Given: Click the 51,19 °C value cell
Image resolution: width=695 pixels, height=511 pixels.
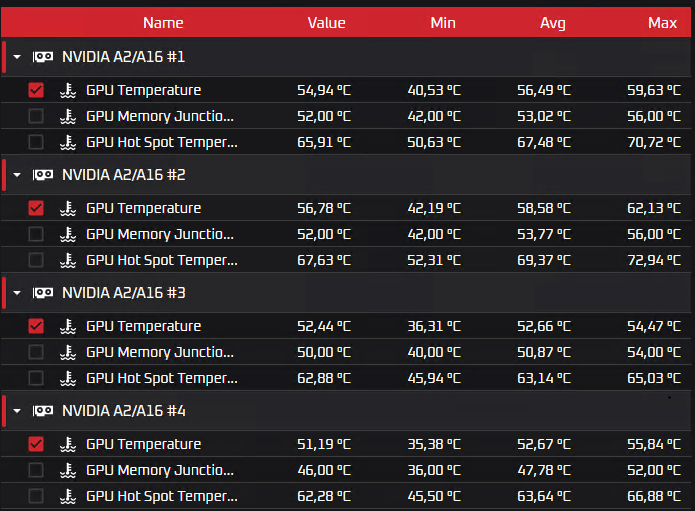Looking at the screenshot, I should [324, 444].
